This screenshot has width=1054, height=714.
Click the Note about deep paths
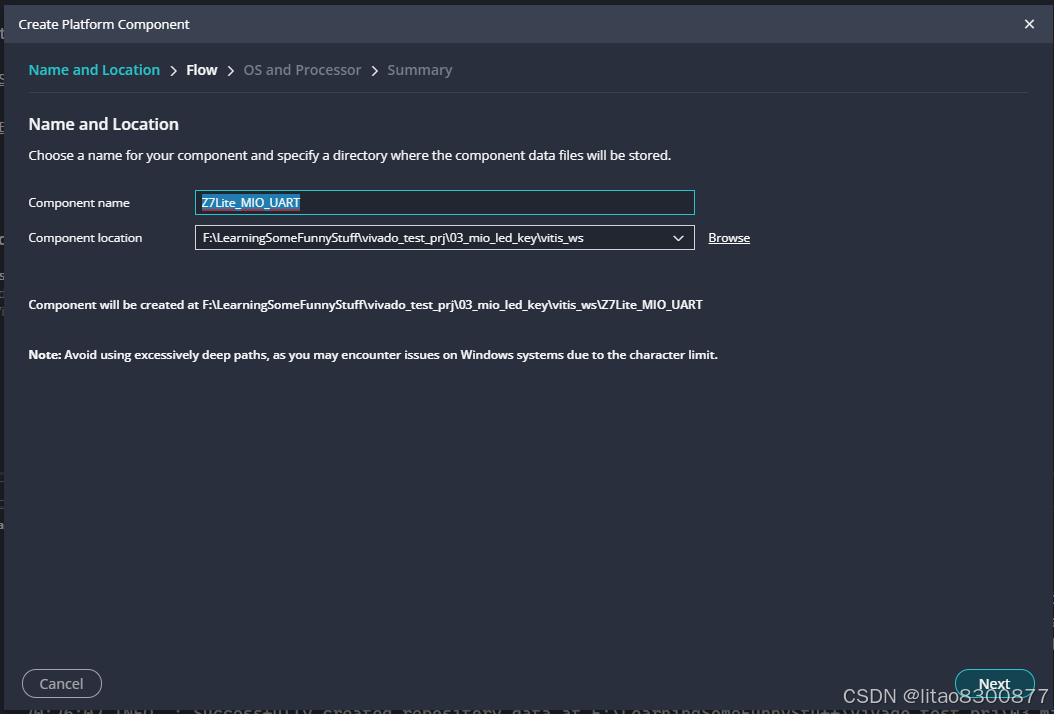point(373,355)
